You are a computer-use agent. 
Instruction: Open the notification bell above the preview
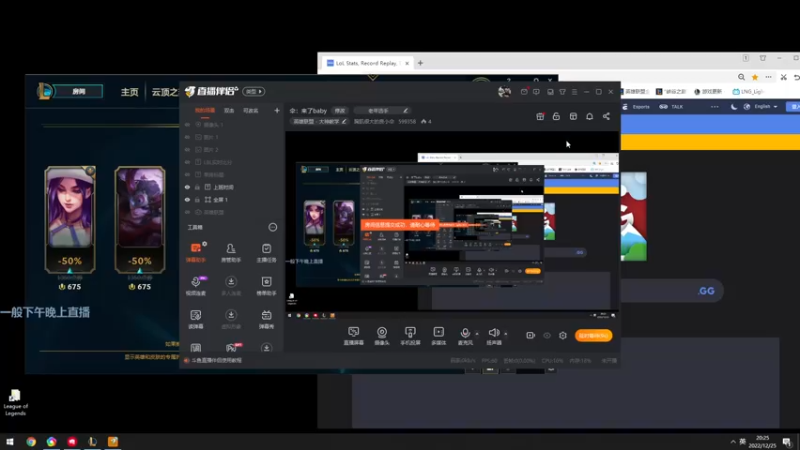coord(589,116)
